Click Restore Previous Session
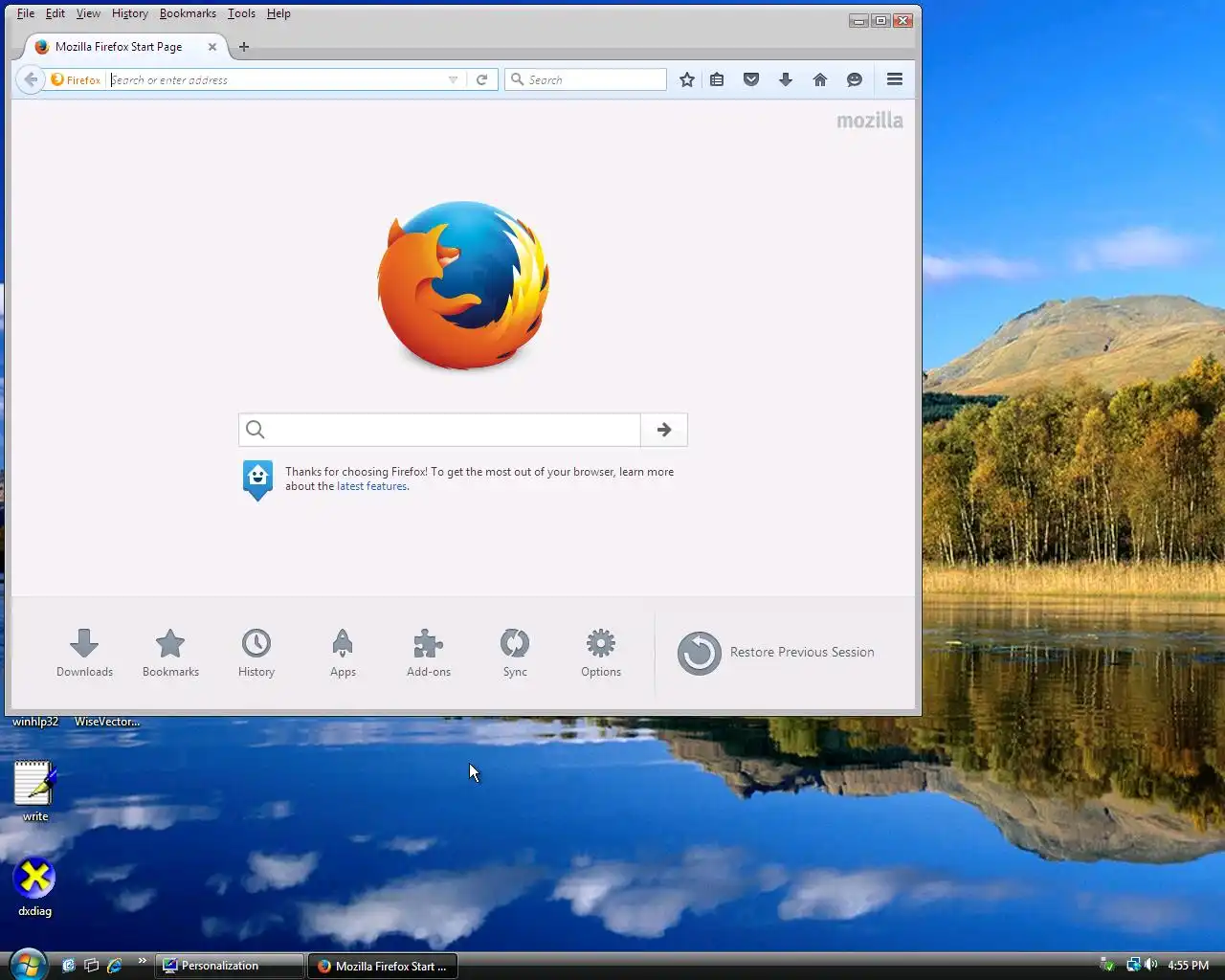This screenshot has height=980, width=1225. point(776,653)
